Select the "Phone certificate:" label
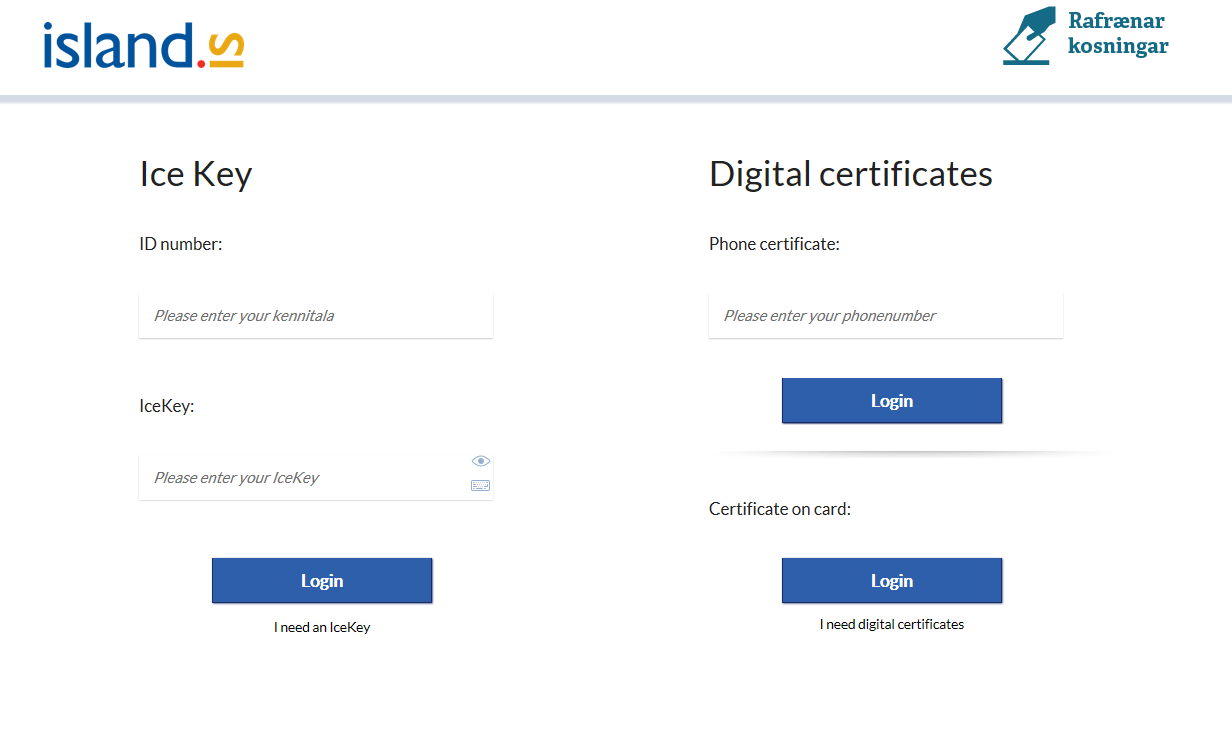 (x=774, y=244)
